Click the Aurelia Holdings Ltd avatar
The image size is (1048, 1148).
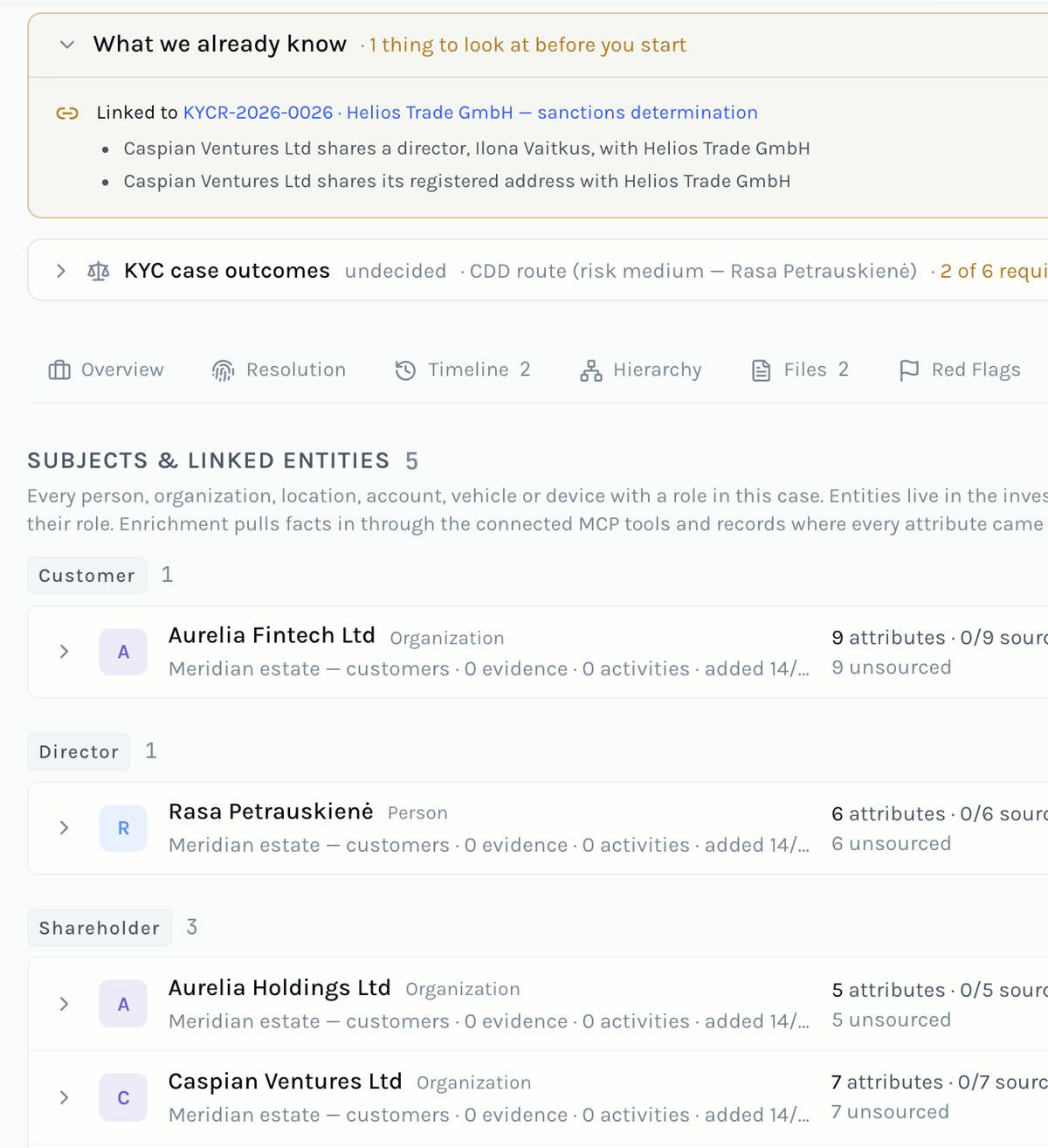[x=123, y=1005]
